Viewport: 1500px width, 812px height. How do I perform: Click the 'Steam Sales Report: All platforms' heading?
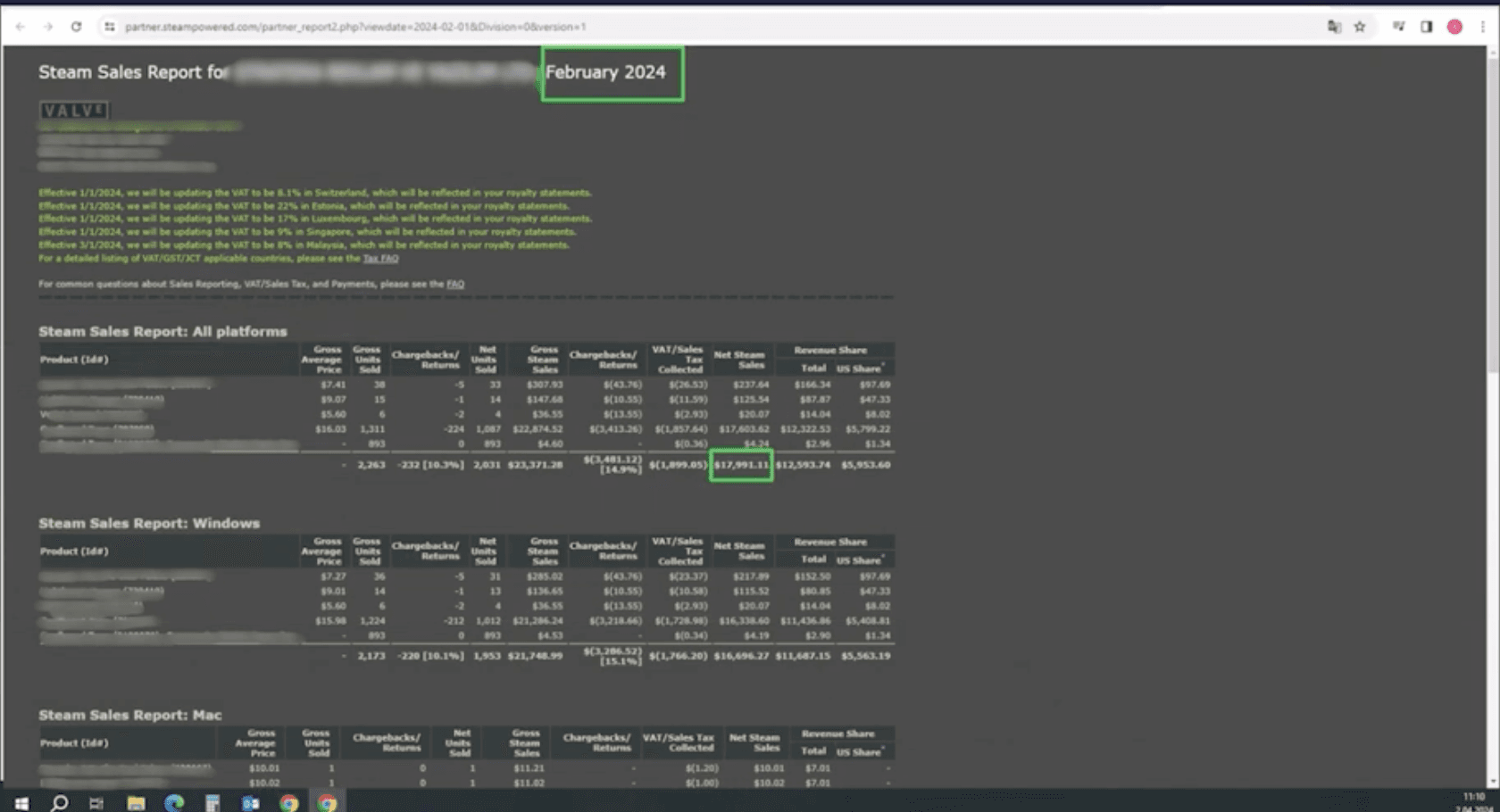(162, 331)
